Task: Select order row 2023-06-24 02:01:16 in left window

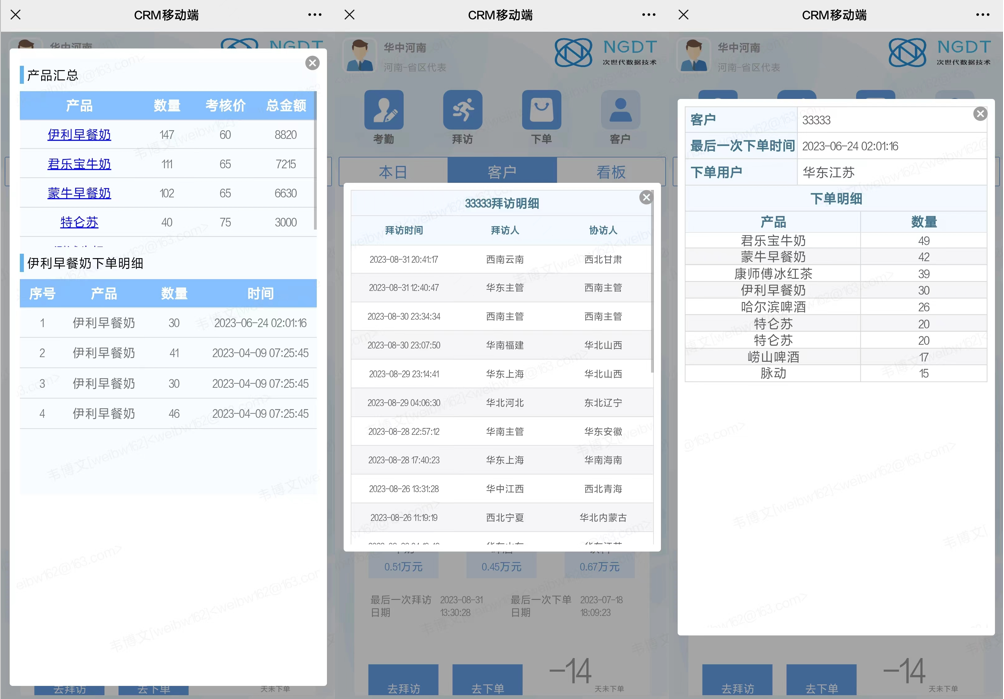Action: pyautogui.click(x=168, y=323)
